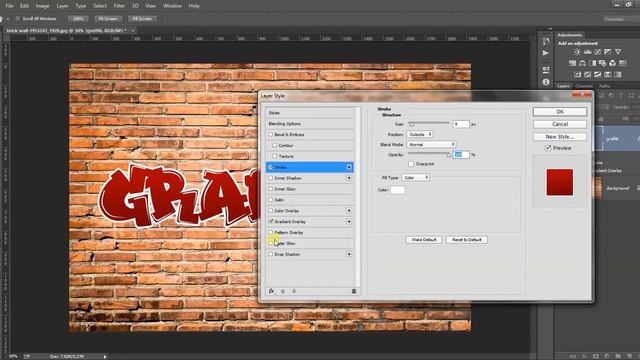Open the Properties panel icon

(546, 69)
